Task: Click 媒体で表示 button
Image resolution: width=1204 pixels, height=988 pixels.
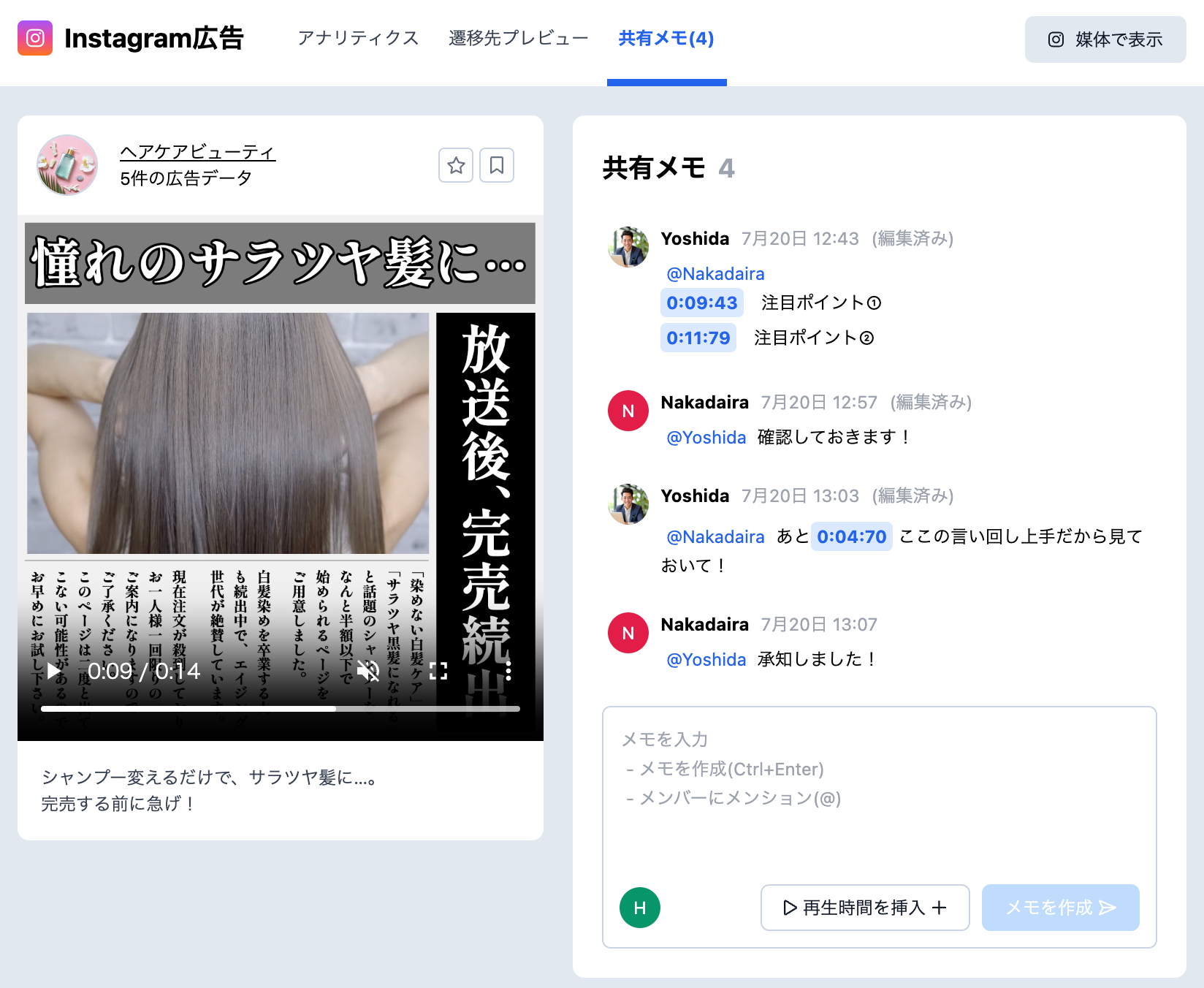Action: [x=1105, y=39]
